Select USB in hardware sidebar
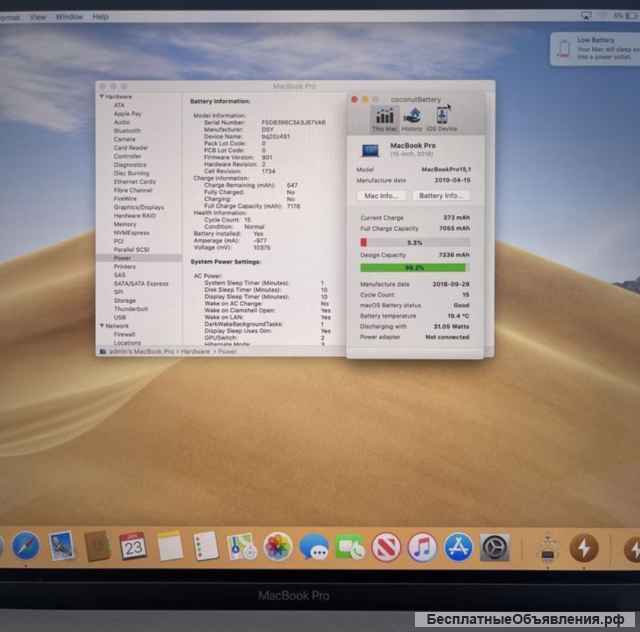640x632 pixels. pyautogui.click(x=120, y=317)
